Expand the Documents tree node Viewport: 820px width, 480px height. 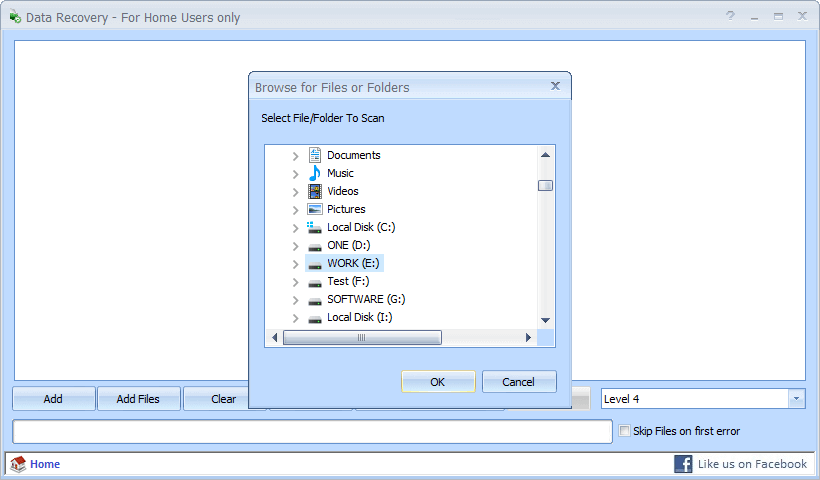(295, 156)
